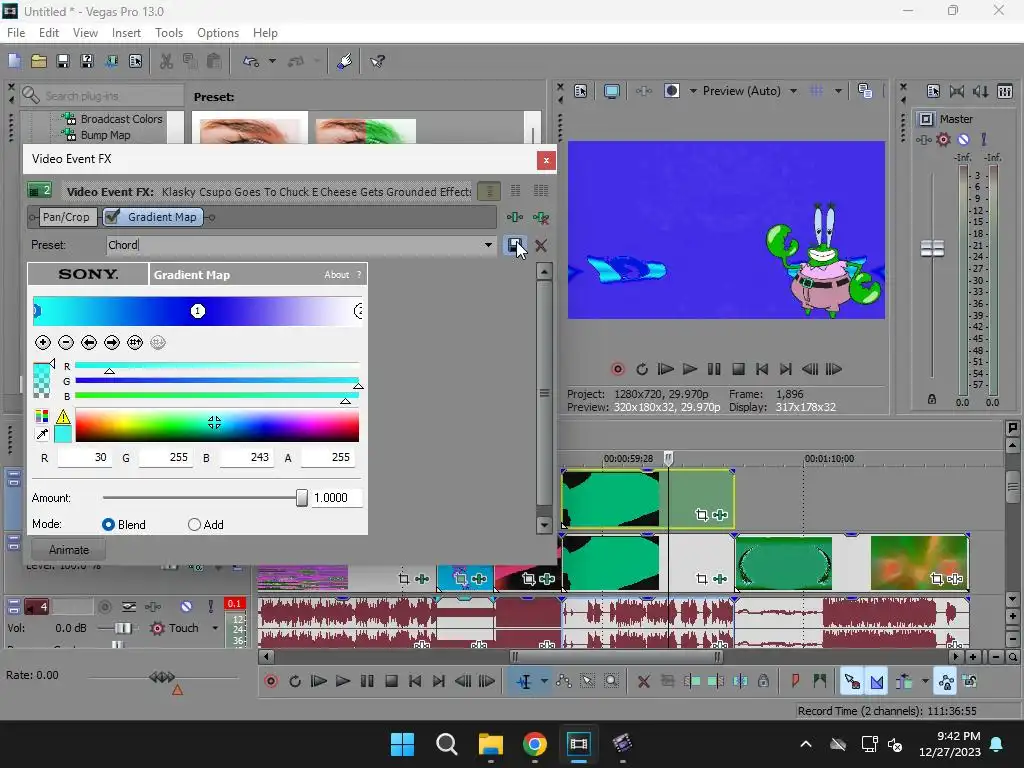Toggle the audio track mute icon

(186, 607)
